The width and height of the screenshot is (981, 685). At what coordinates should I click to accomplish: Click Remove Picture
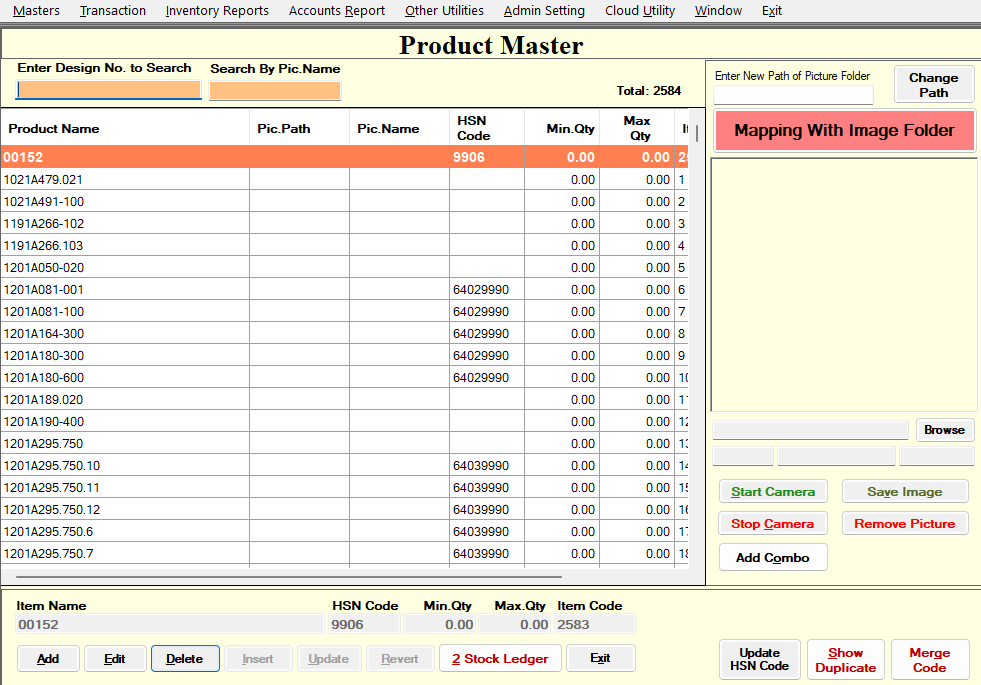click(x=904, y=523)
